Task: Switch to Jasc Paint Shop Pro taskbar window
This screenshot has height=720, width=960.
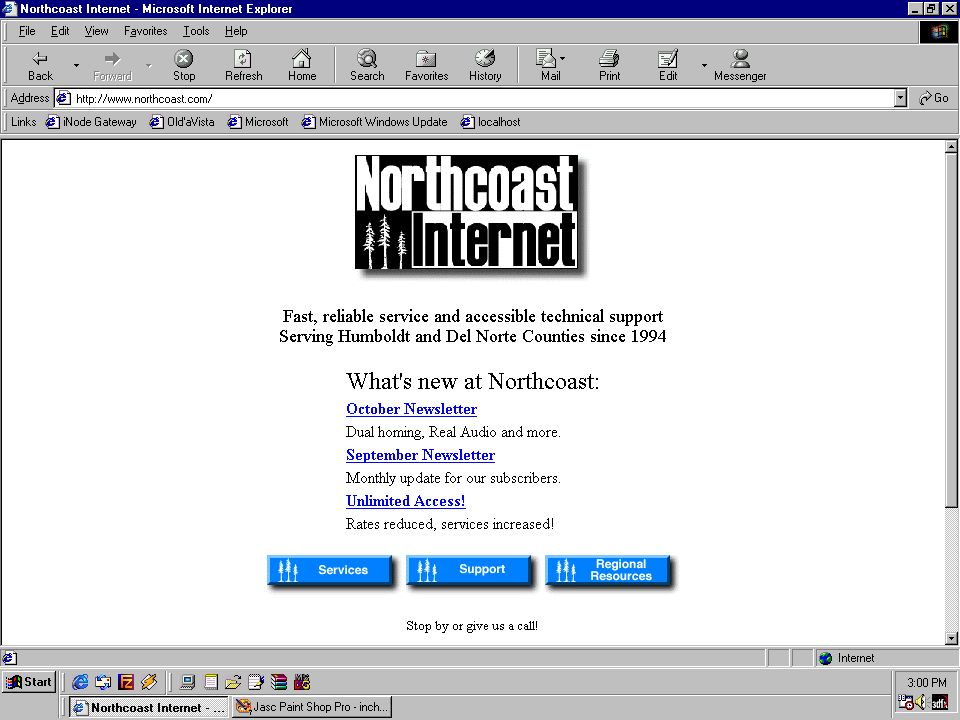Action: [312, 707]
